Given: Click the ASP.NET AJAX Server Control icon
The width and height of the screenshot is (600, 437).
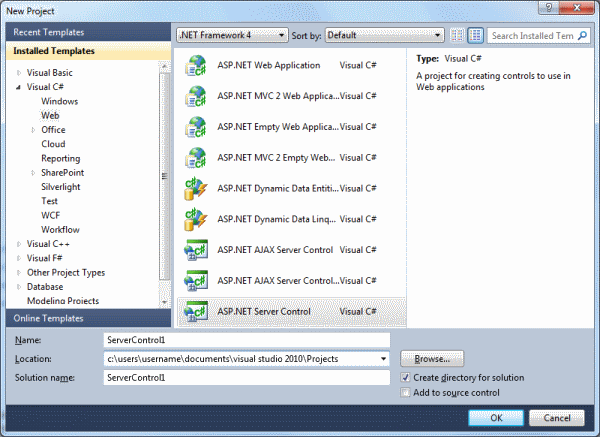Looking at the screenshot, I should coord(196,250).
